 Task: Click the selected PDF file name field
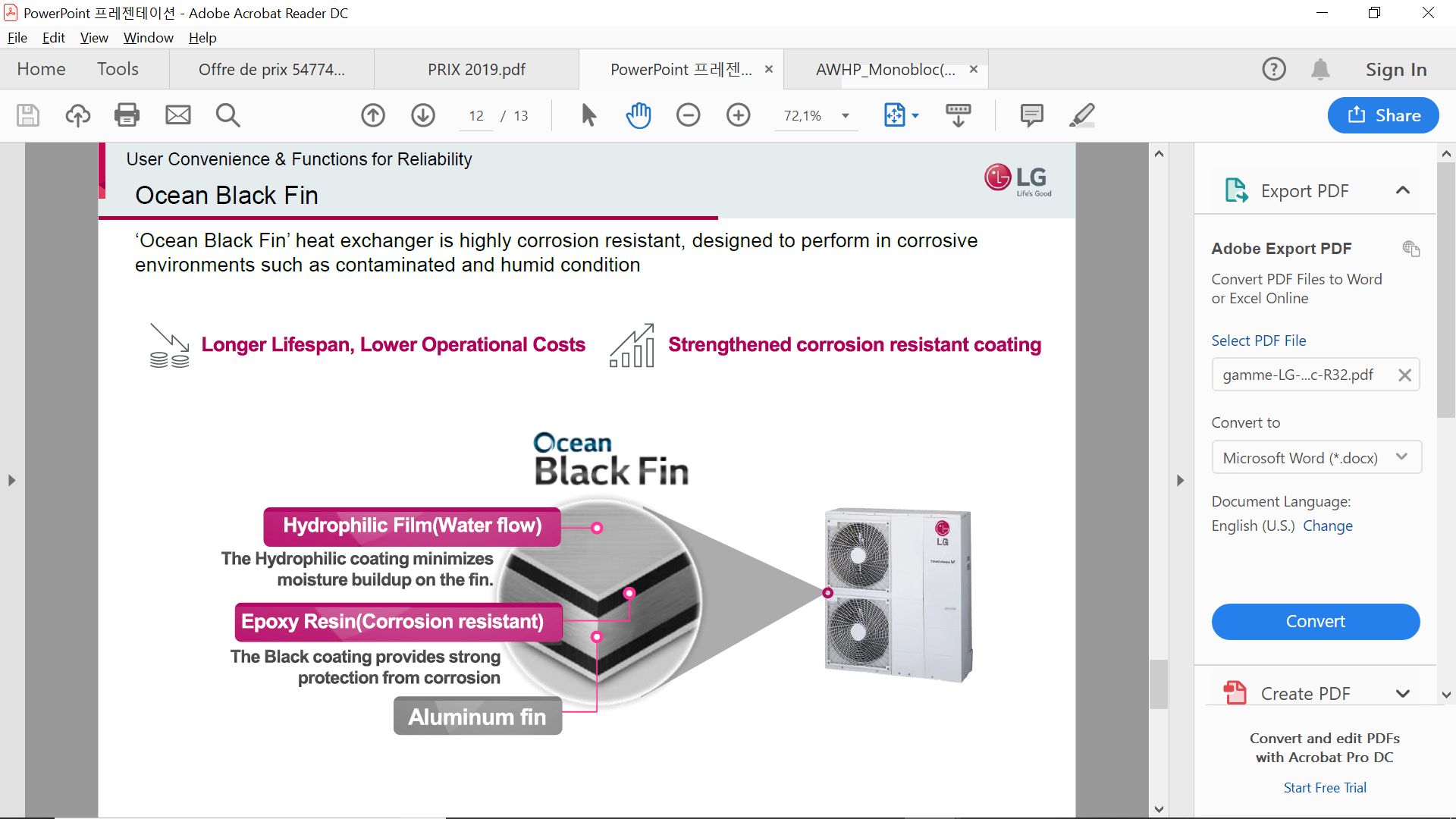click(x=1316, y=375)
